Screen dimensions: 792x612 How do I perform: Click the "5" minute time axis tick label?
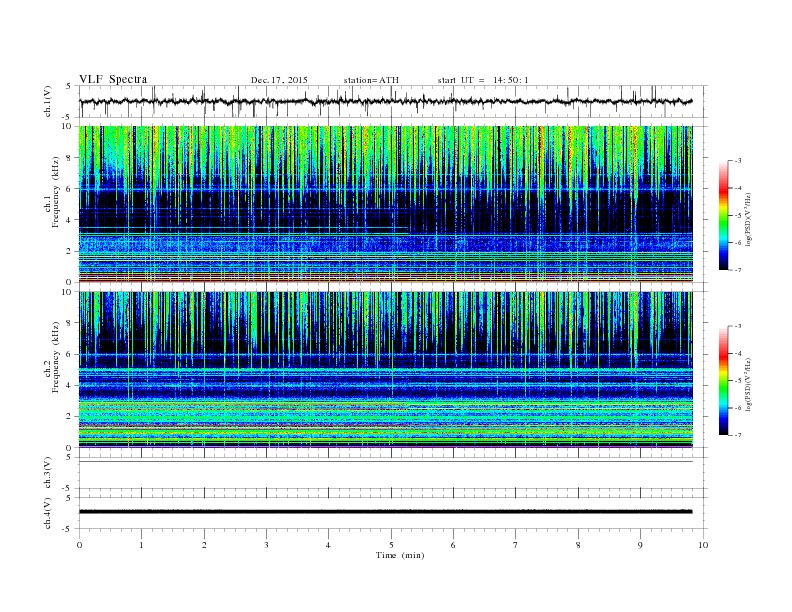[x=391, y=545]
